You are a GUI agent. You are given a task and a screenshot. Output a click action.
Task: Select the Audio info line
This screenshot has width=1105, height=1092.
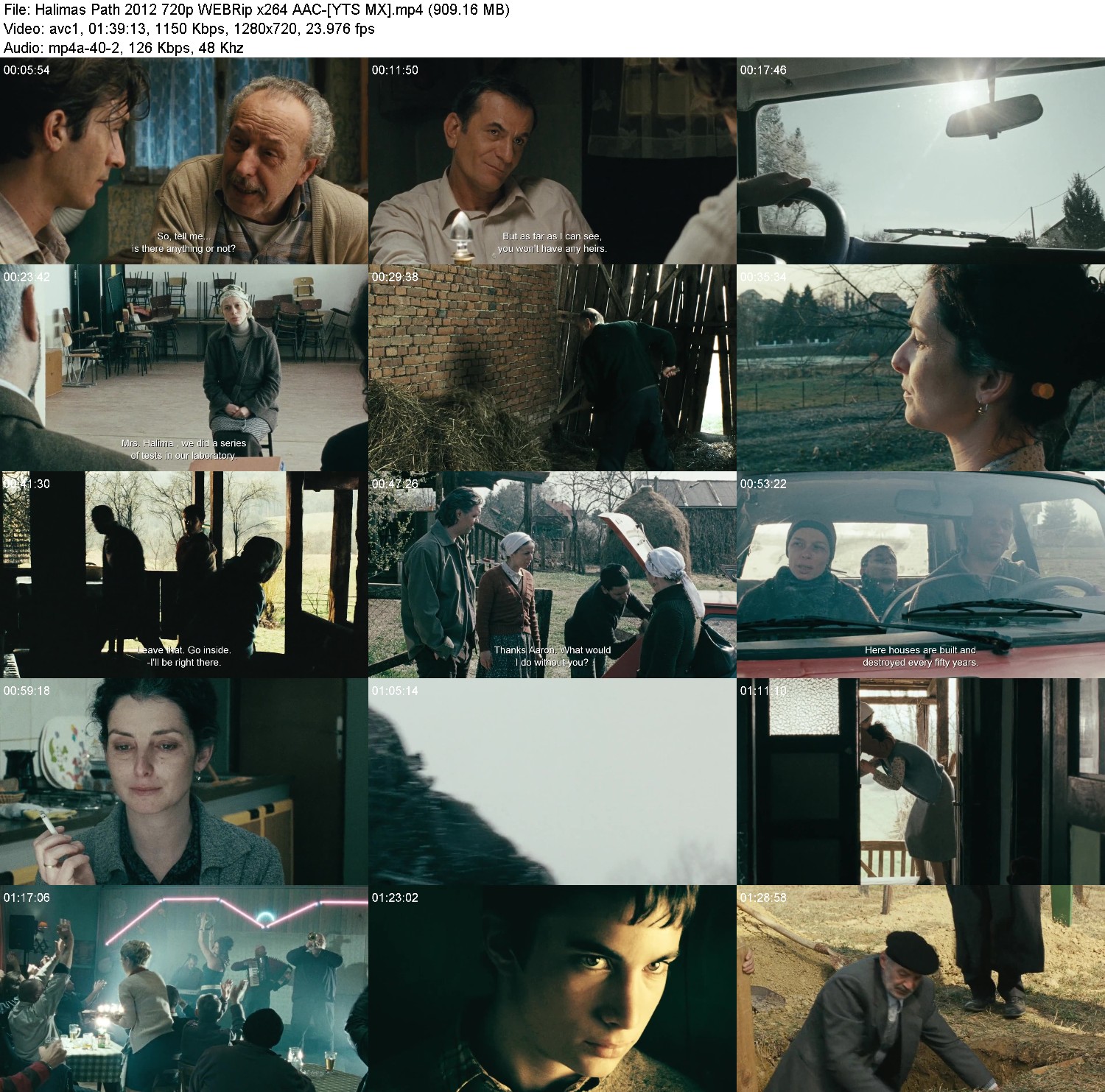124,49
